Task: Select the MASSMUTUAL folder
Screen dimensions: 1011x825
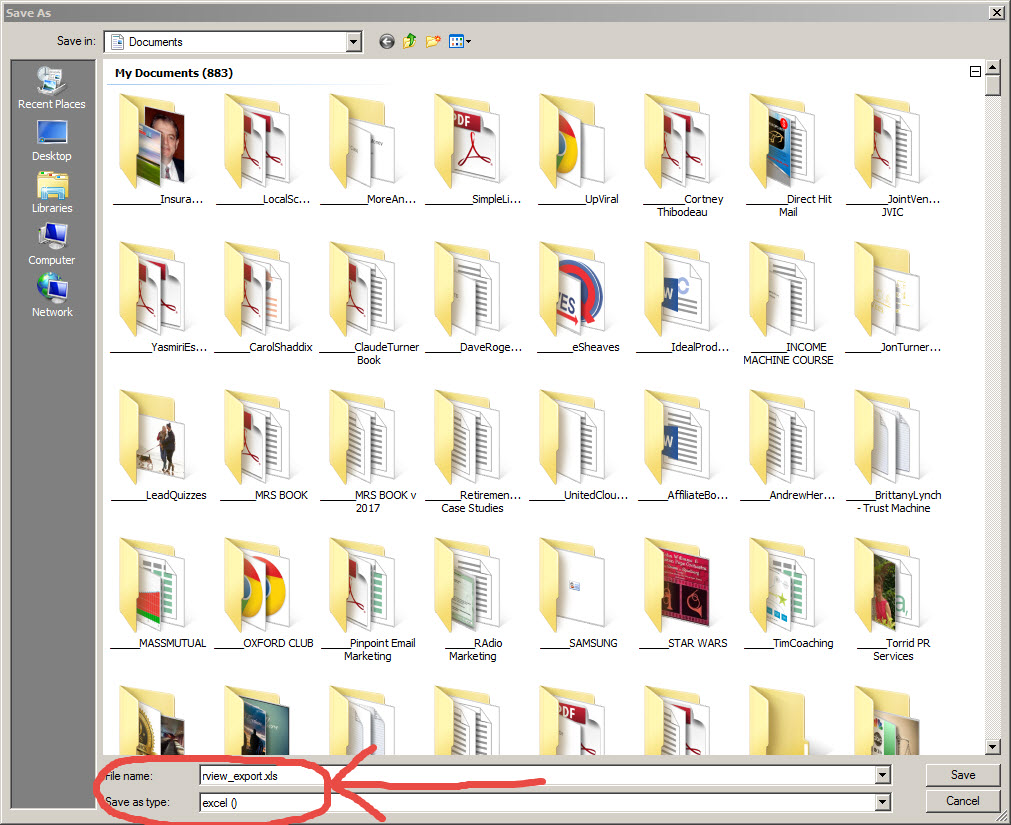Action: (158, 594)
